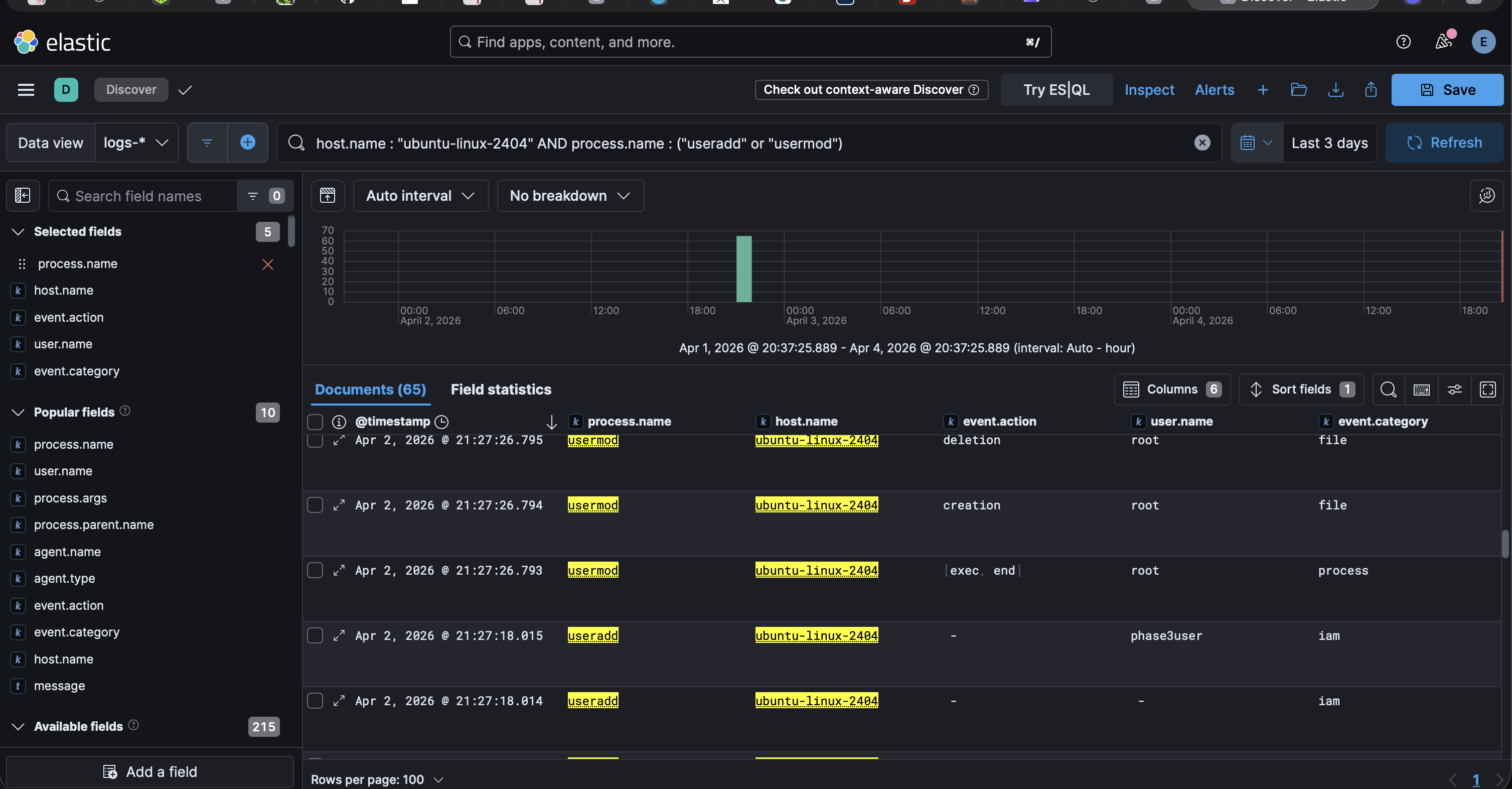Expand the Available fields section
The width and height of the screenshot is (1512, 789).
pyautogui.click(x=18, y=727)
